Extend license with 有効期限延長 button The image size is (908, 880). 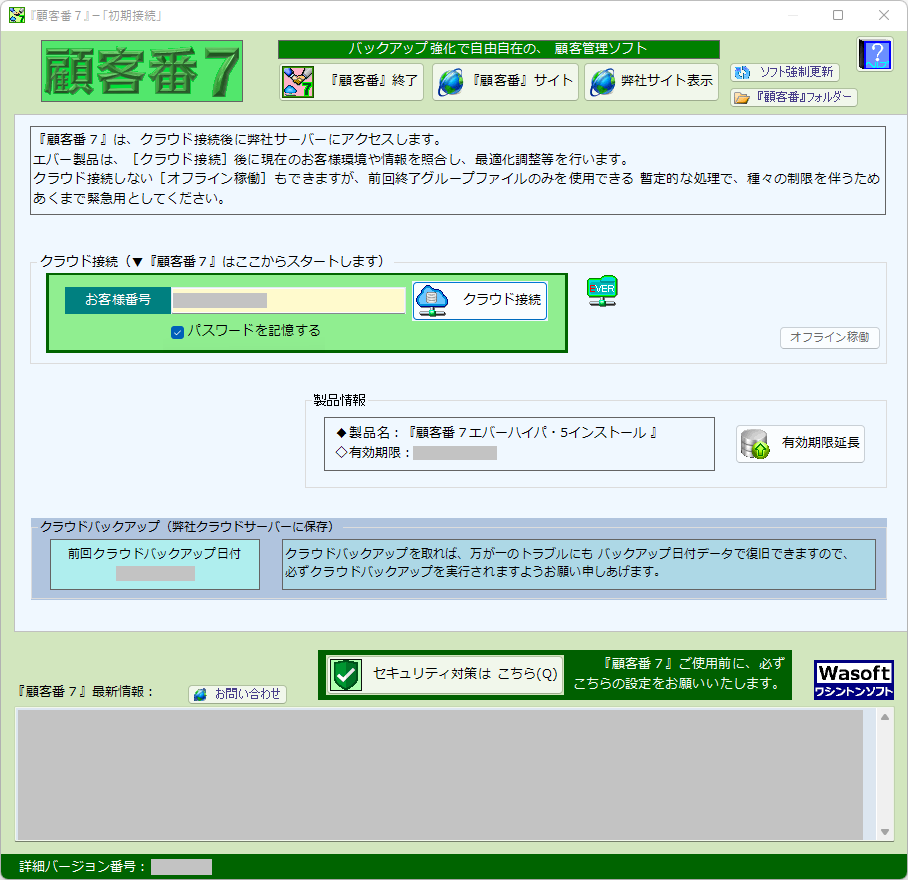coord(800,443)
